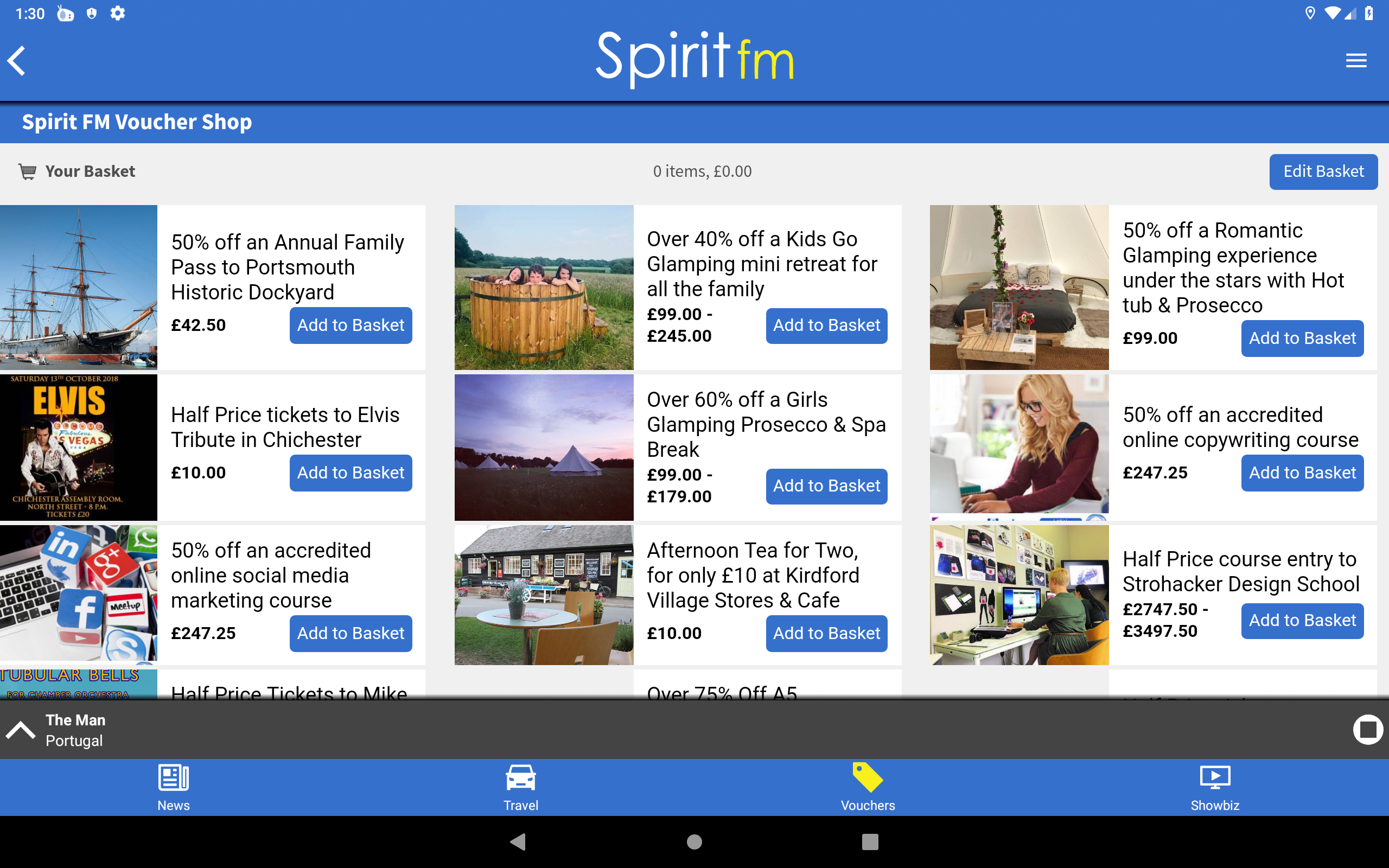Click the Edit Basket button
The width and height of the screenshot is (1389, 868).
pos(1323,171)
